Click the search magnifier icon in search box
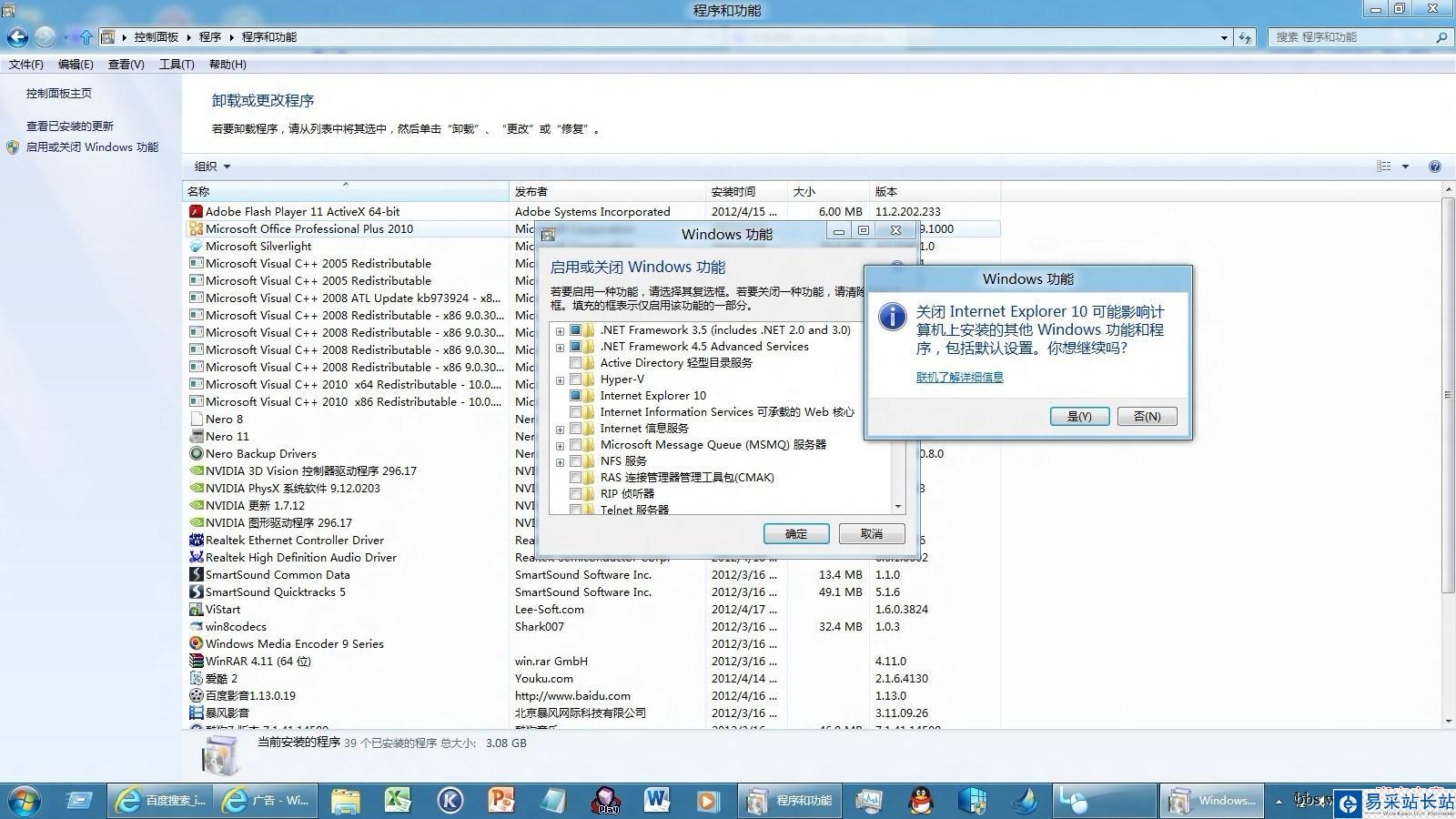 point(1441,37)
